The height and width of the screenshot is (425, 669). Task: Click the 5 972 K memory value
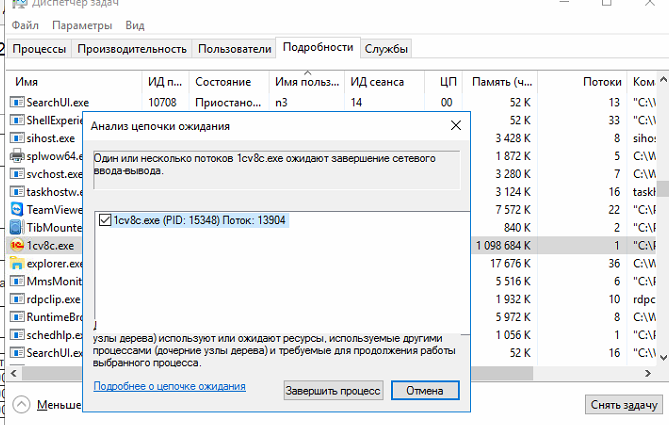click(x=513, y=317)
